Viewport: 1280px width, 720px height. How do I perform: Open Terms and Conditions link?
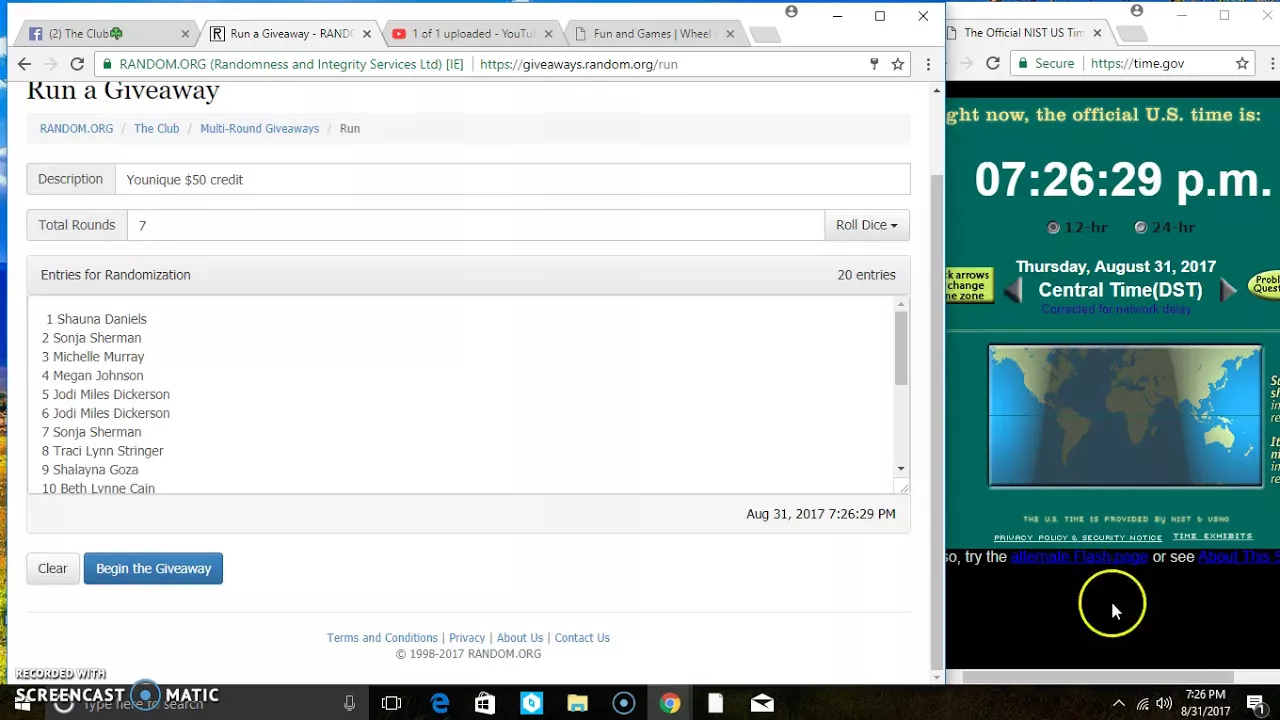click(382, 637)
